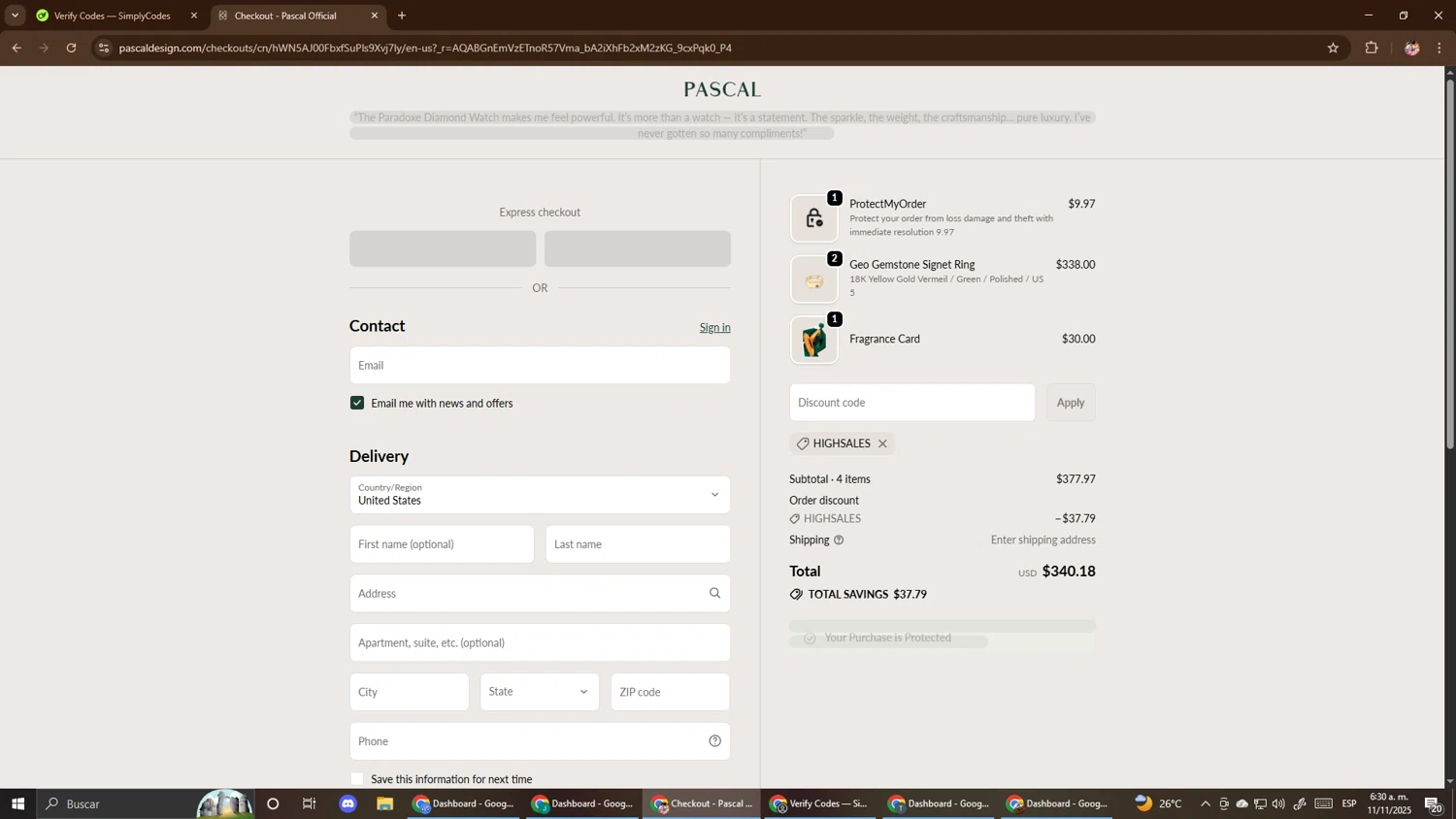Focus the ZIP code field
The image size is (1456, 819).
[671, 692]
